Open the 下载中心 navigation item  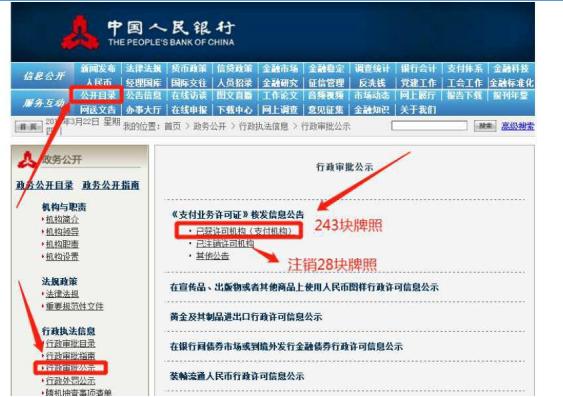pos(234,109)
